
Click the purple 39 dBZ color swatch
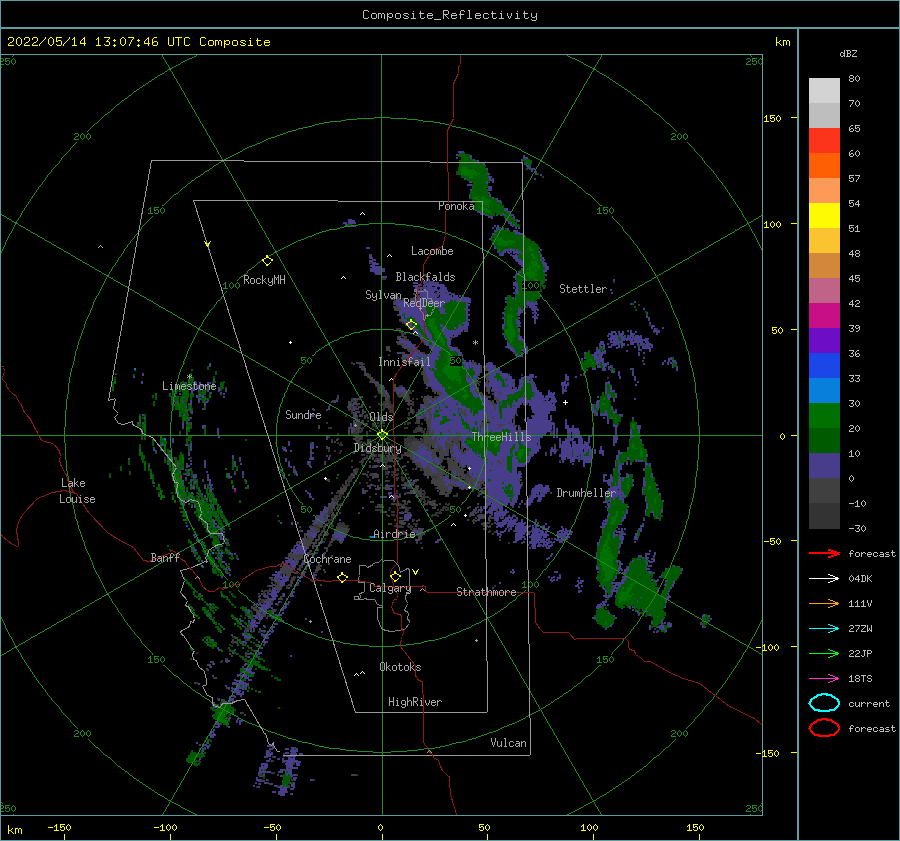824,340
